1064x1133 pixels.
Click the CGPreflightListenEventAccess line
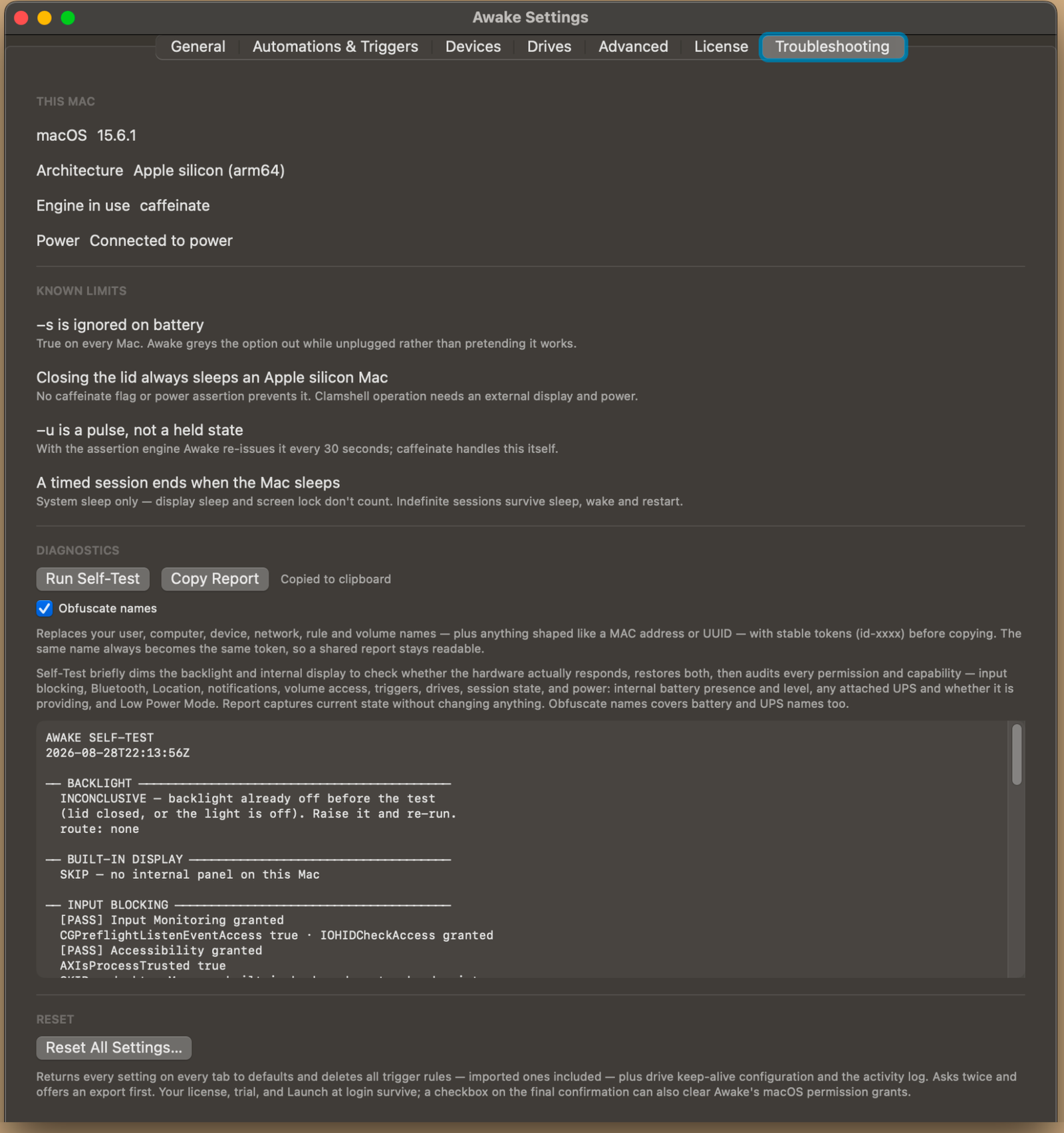277,935
